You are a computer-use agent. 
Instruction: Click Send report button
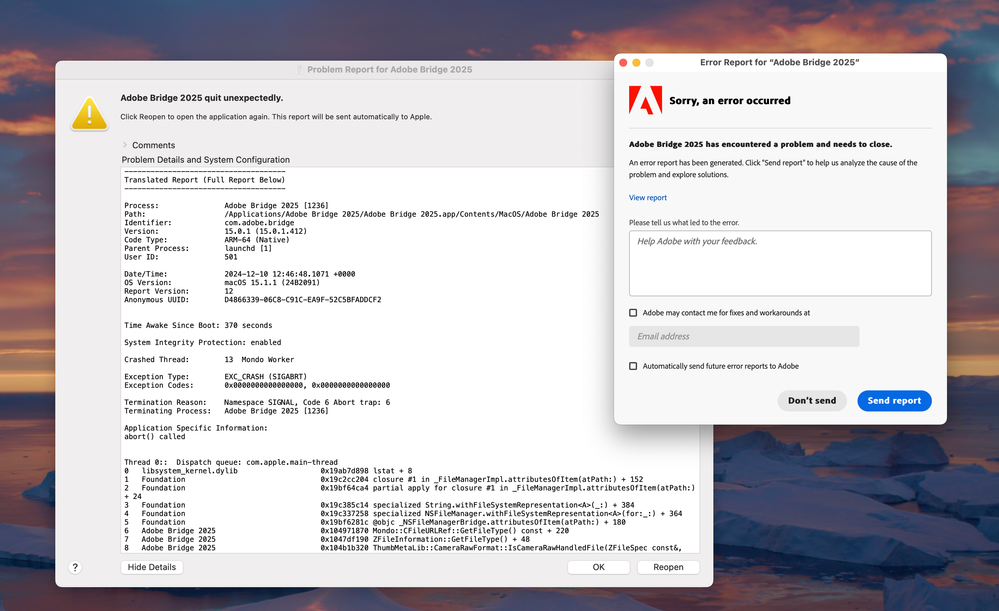coord(894,401)
